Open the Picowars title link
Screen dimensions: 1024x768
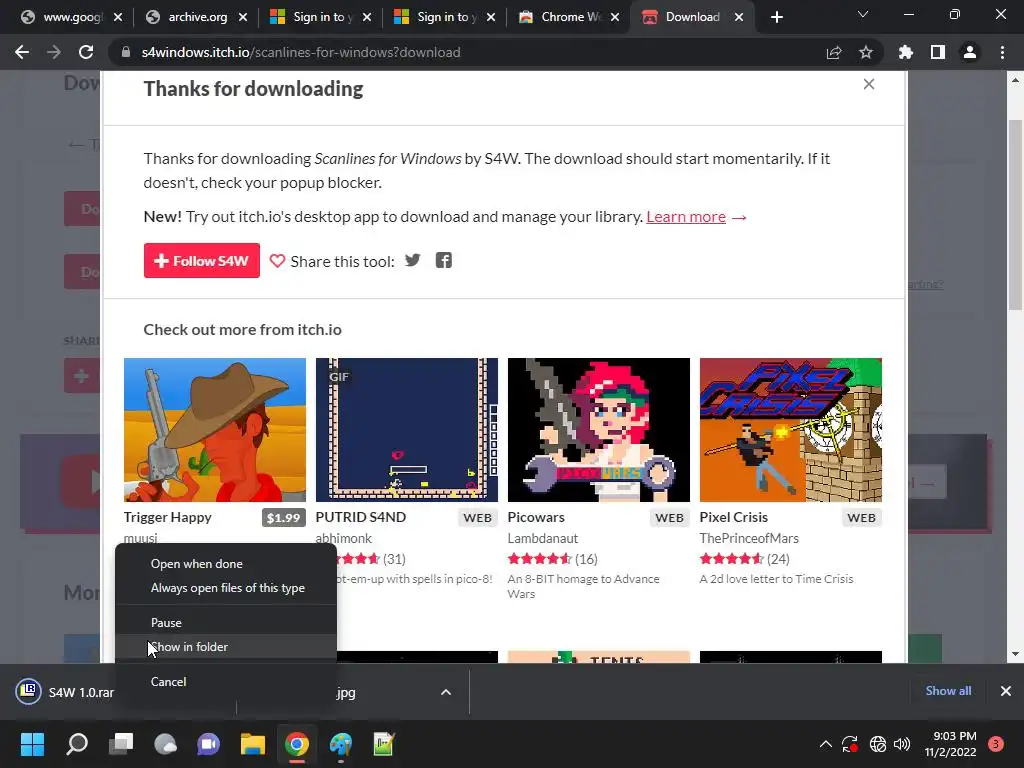pos(536,517)
